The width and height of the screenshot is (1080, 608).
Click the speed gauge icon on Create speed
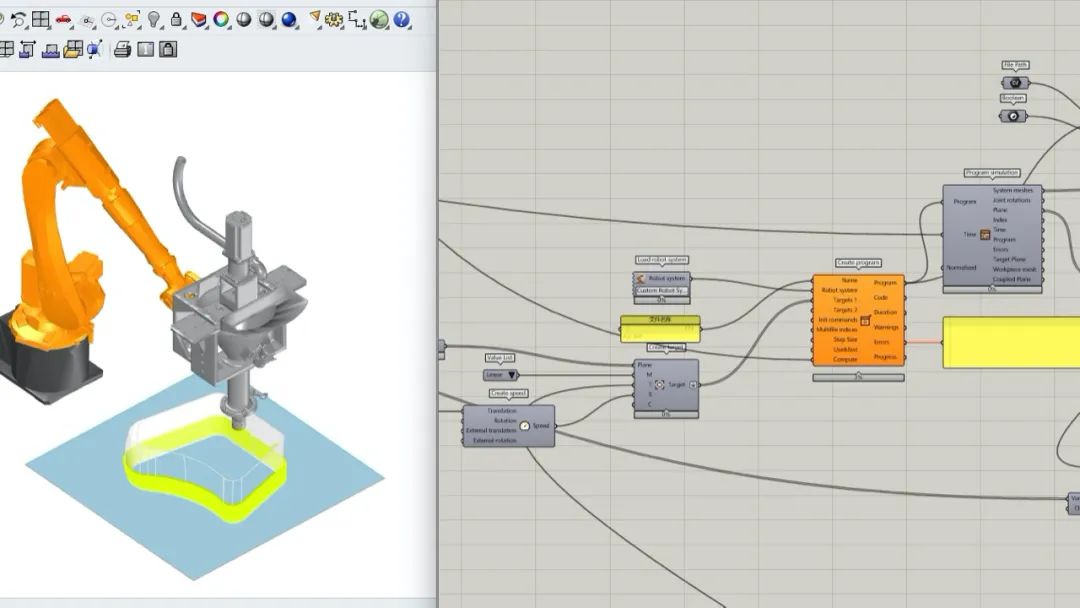[x=524, y=426]
